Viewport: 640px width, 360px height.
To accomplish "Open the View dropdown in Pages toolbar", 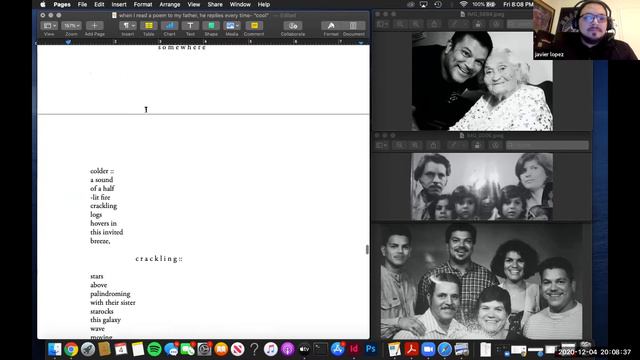I will click(x=49, y=26).
